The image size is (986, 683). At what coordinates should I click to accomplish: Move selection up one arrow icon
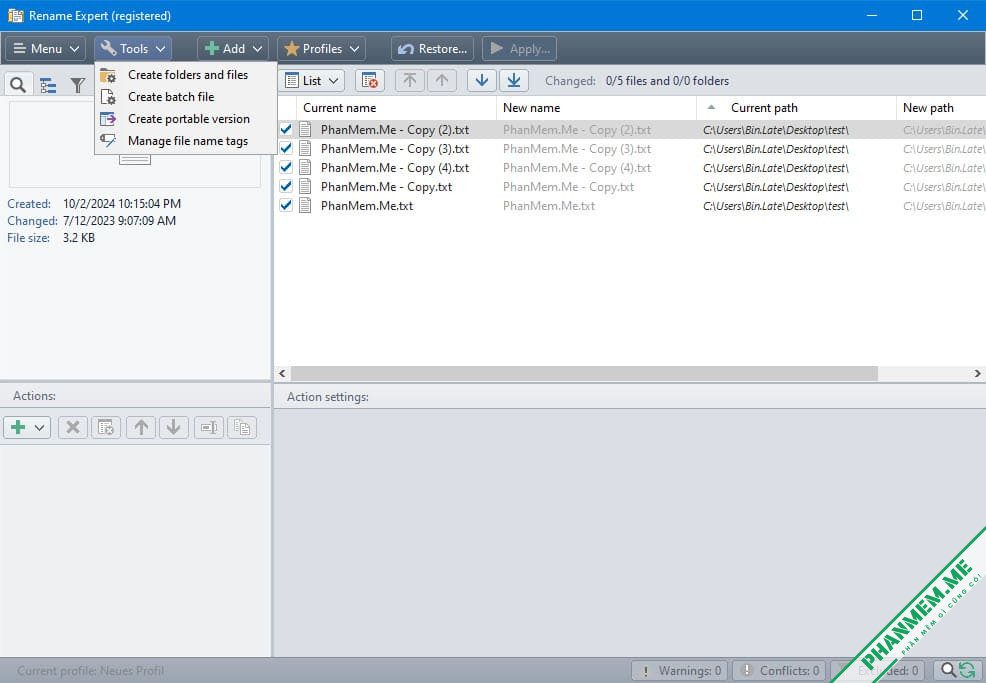(x=442, y=81)
